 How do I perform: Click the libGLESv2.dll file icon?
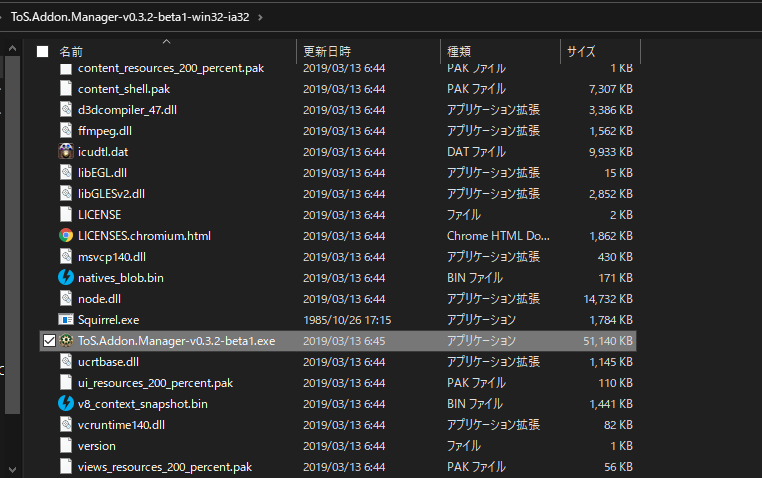click(x=66, y=193)
